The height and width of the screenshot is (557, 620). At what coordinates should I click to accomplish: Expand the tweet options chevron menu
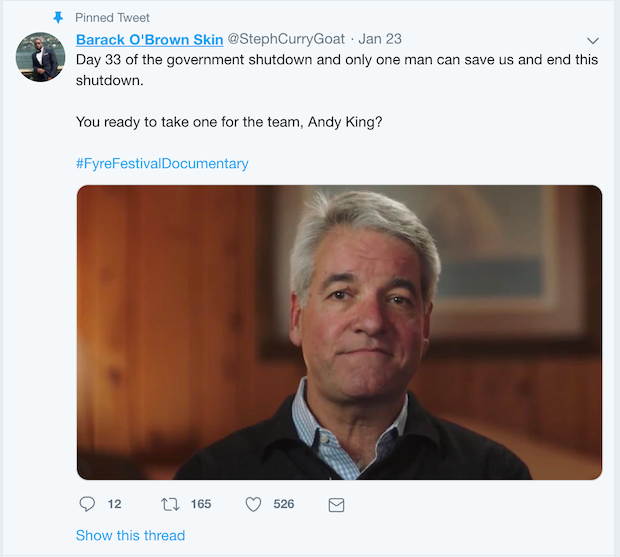[x=592, y=41]
